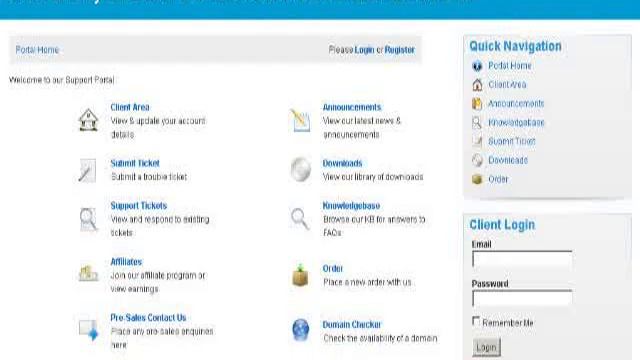
Task: Click the Submit Ticket pencil icon
Action: 87,170
